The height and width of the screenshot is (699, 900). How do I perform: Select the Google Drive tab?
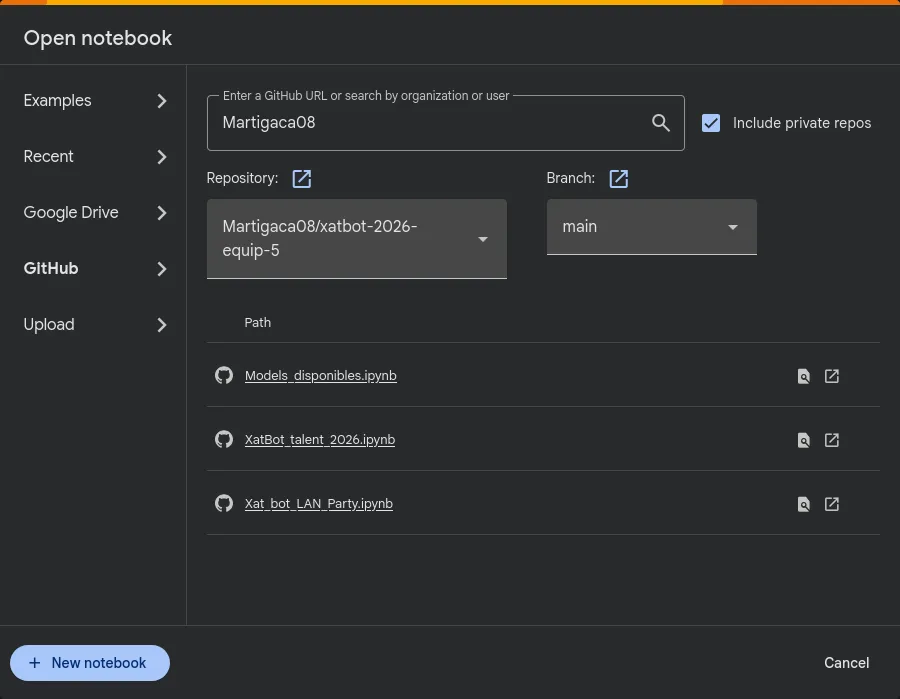click(94, 213)
